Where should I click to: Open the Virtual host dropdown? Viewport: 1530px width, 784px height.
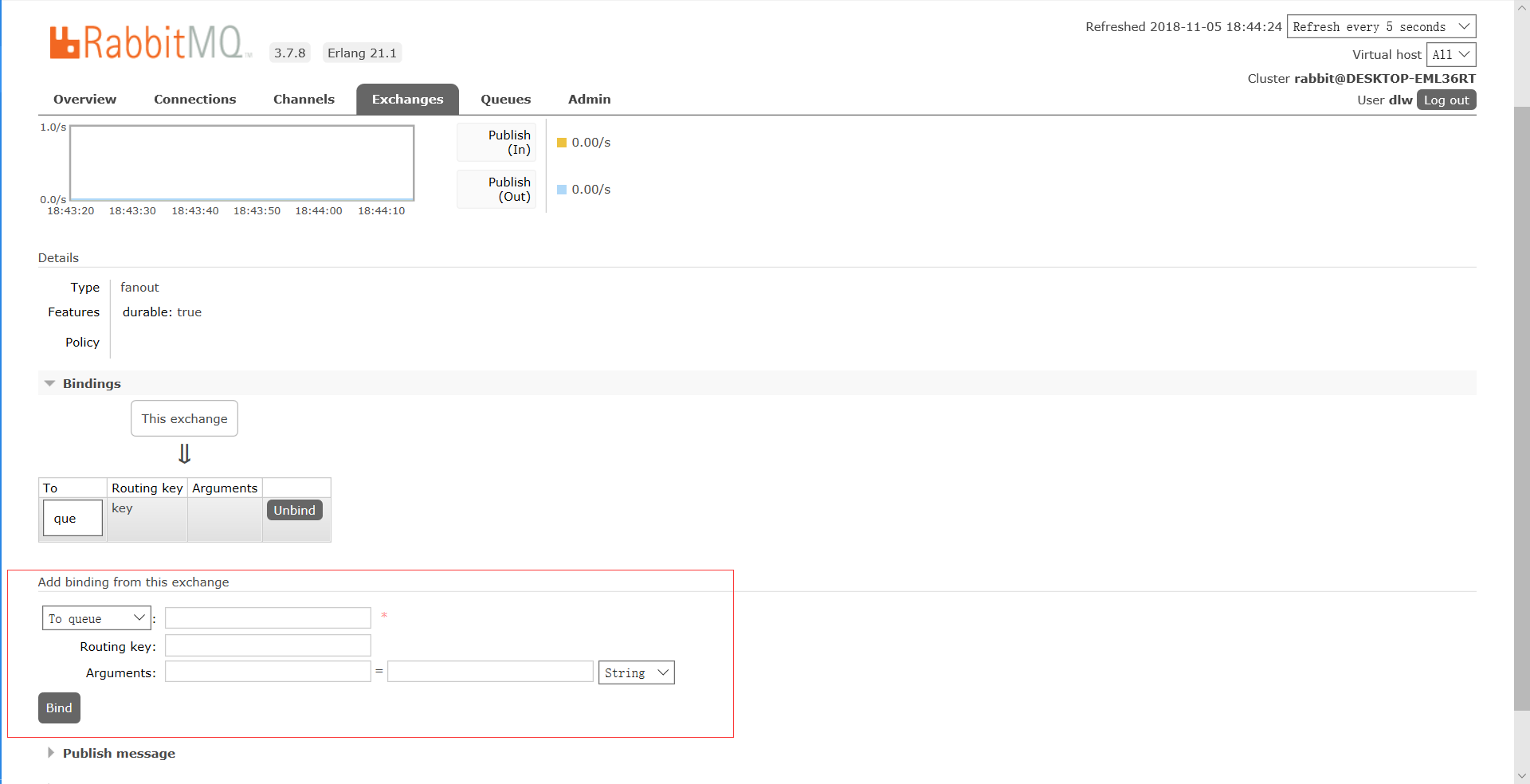coord(1451,54)
